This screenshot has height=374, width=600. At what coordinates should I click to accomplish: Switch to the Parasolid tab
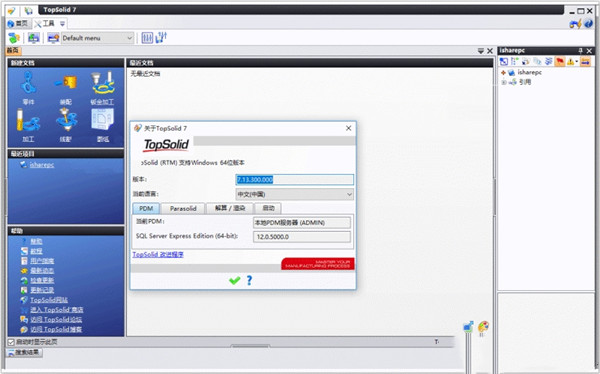click(183, 208)
